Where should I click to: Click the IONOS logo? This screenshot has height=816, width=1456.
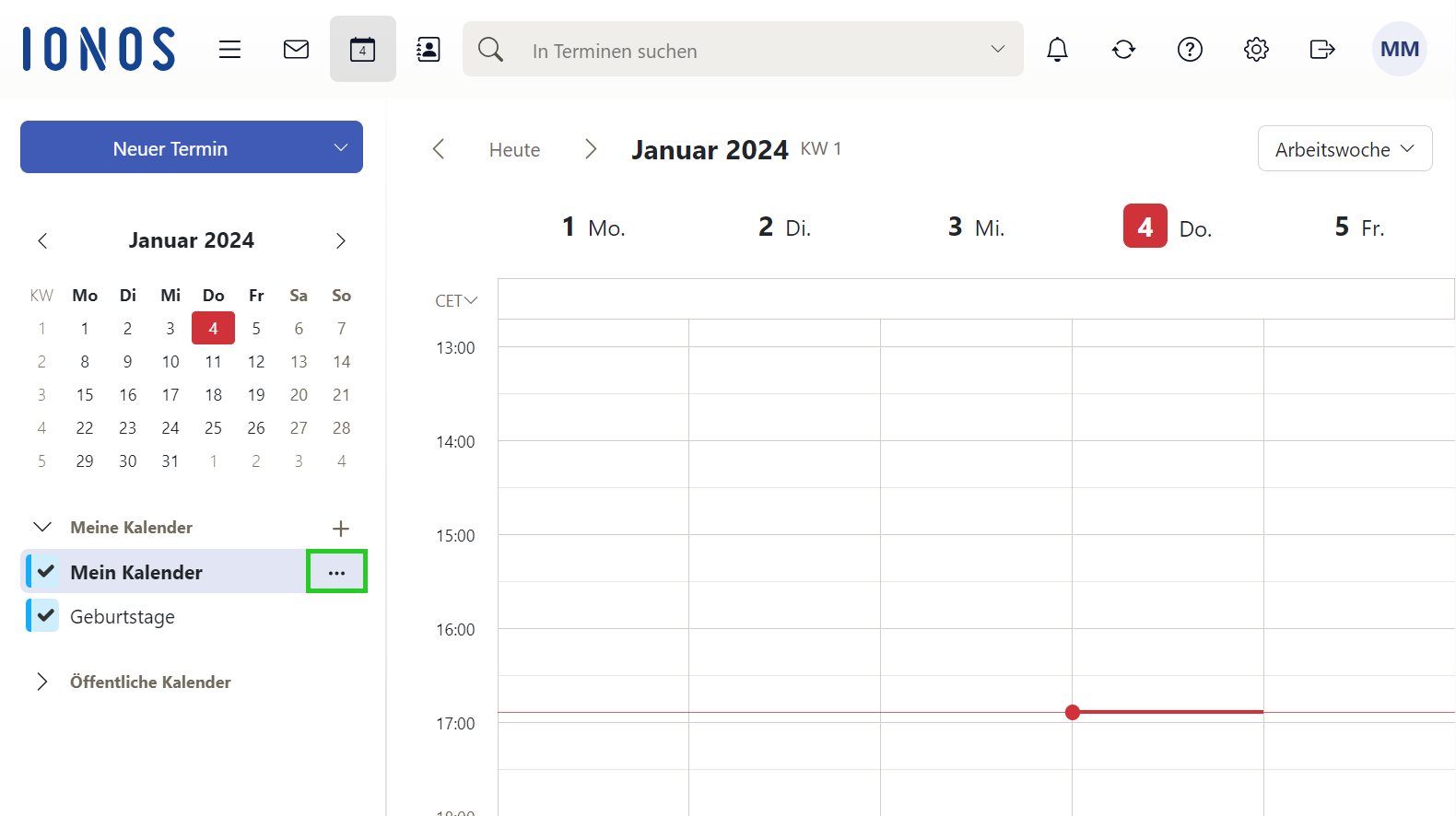(99, 49)
